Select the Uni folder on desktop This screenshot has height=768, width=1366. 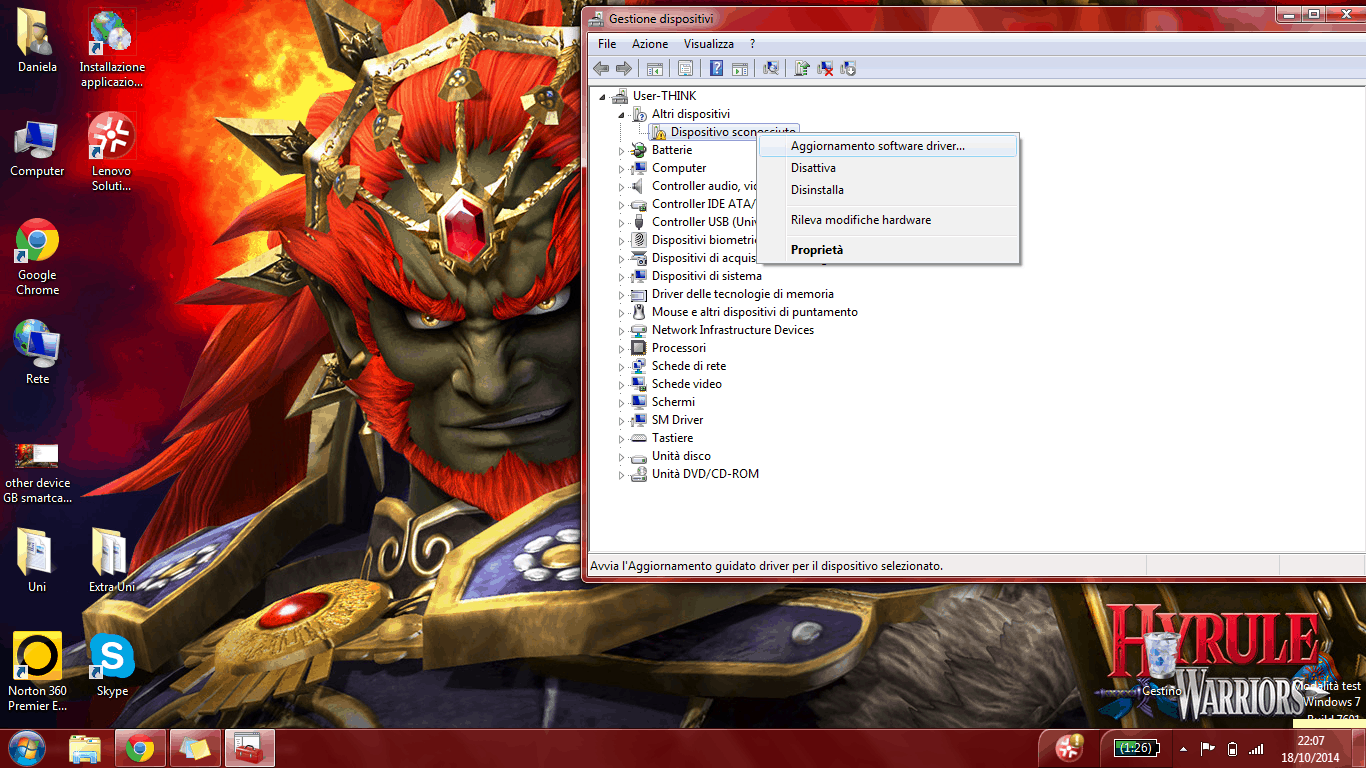pos(38,560)
